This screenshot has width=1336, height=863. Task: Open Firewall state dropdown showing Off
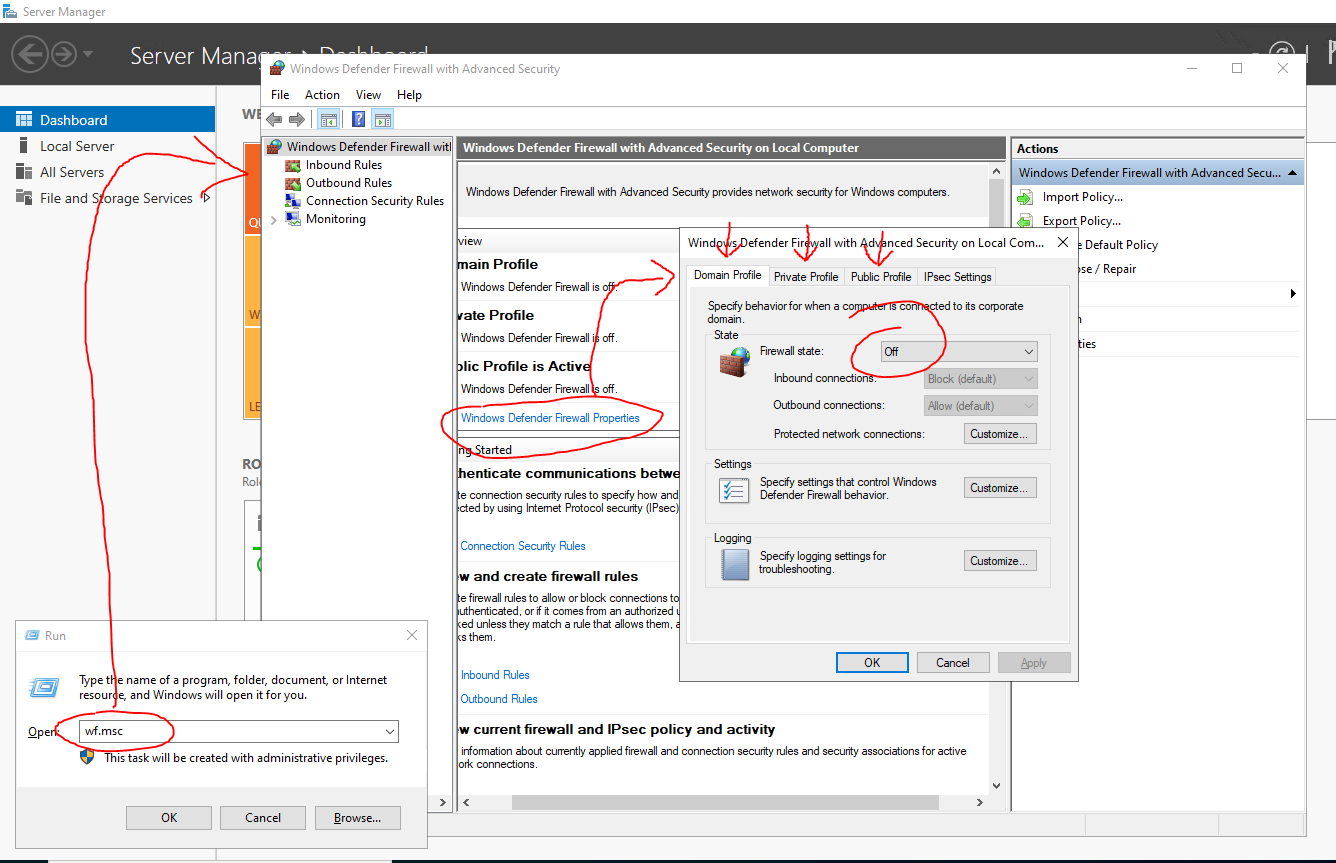click(x=959, y=352)
